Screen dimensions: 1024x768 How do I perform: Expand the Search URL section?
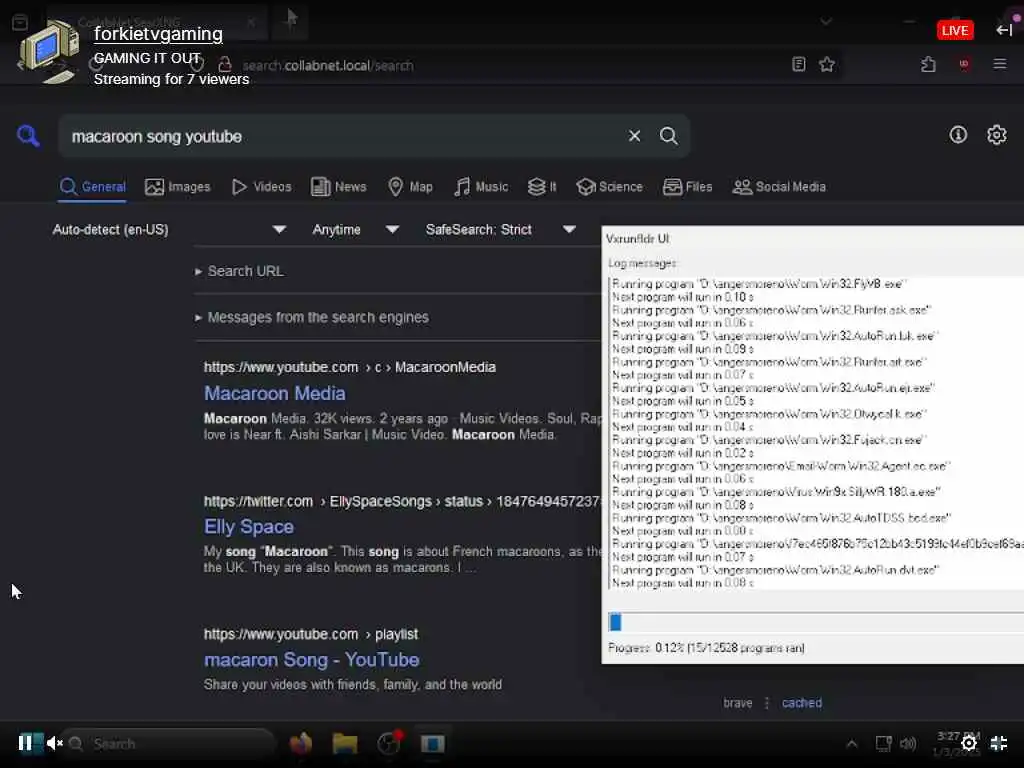click(240, 271)
